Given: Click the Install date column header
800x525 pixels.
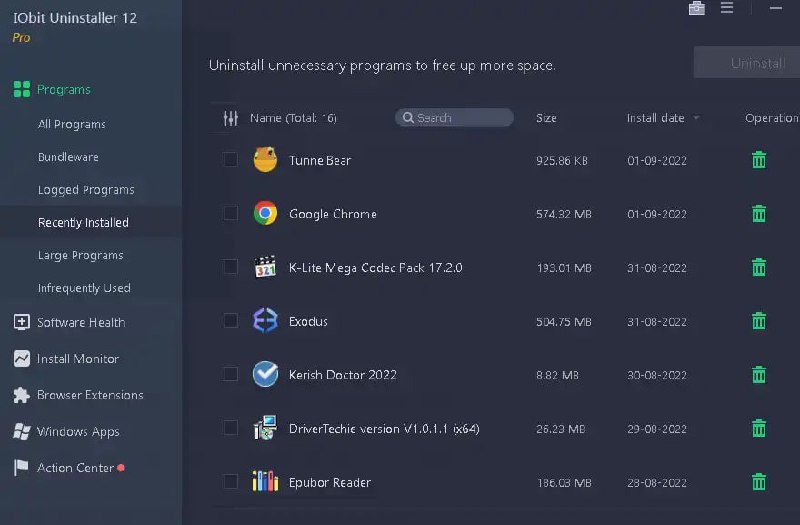Looking at the screenshot, I should click(x=655, y=118).
